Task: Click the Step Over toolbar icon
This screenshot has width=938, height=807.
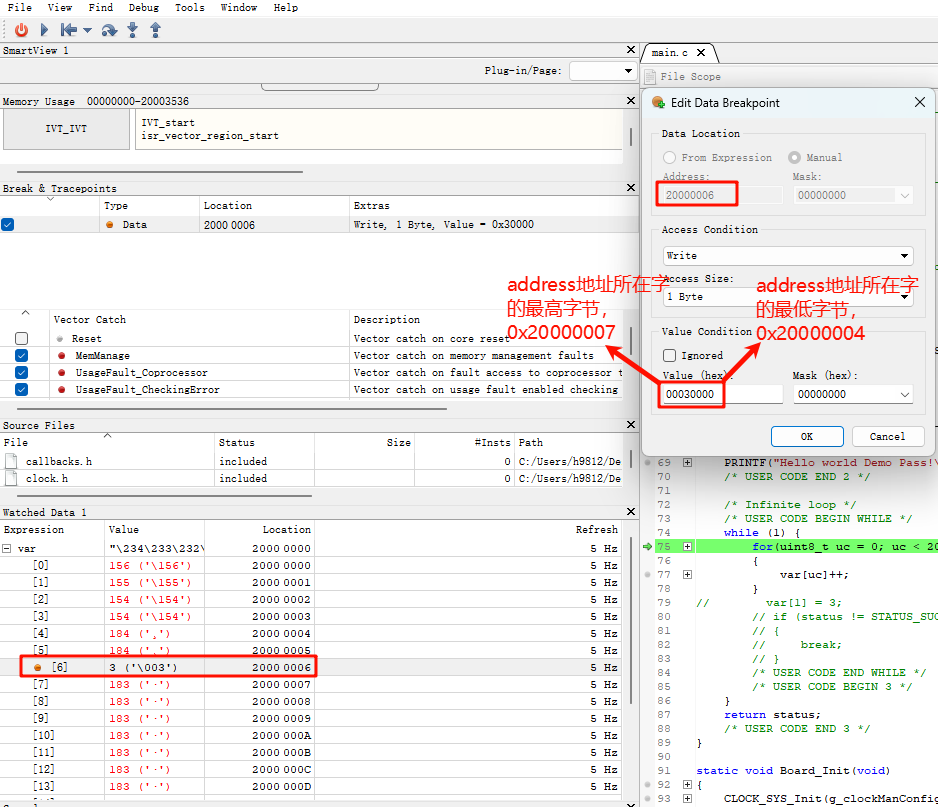Action: (x=109, y=30)
